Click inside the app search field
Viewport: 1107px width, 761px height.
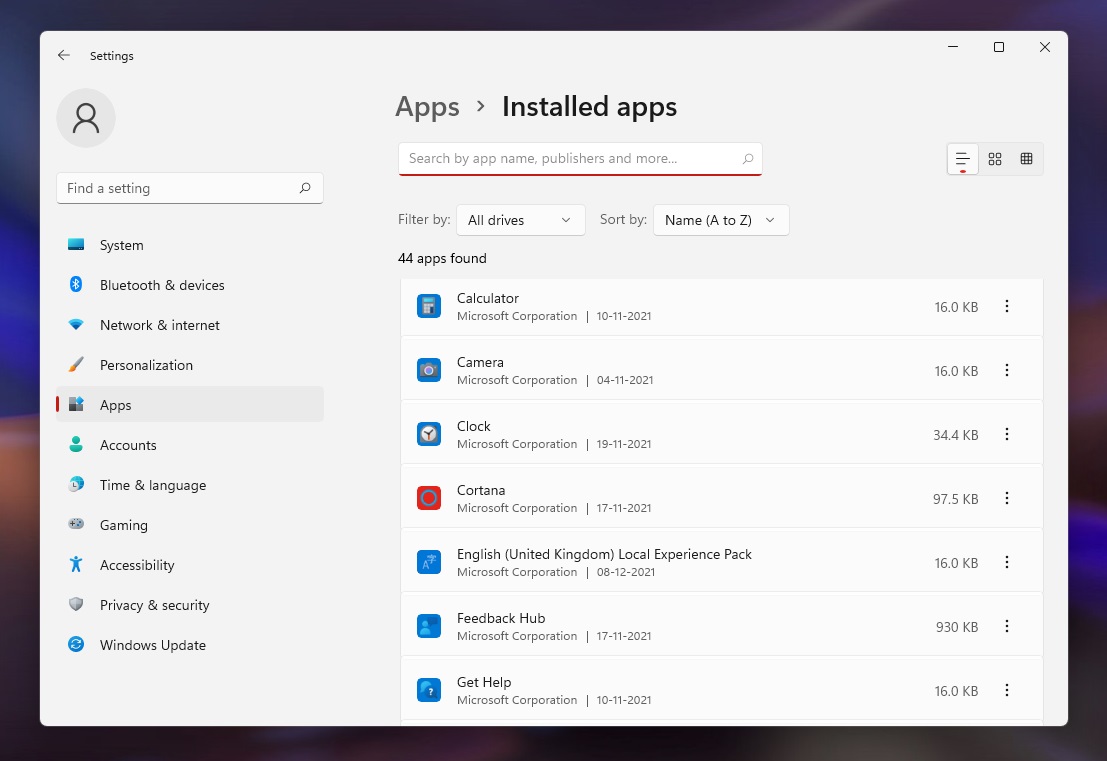click(x=580, y=158)
